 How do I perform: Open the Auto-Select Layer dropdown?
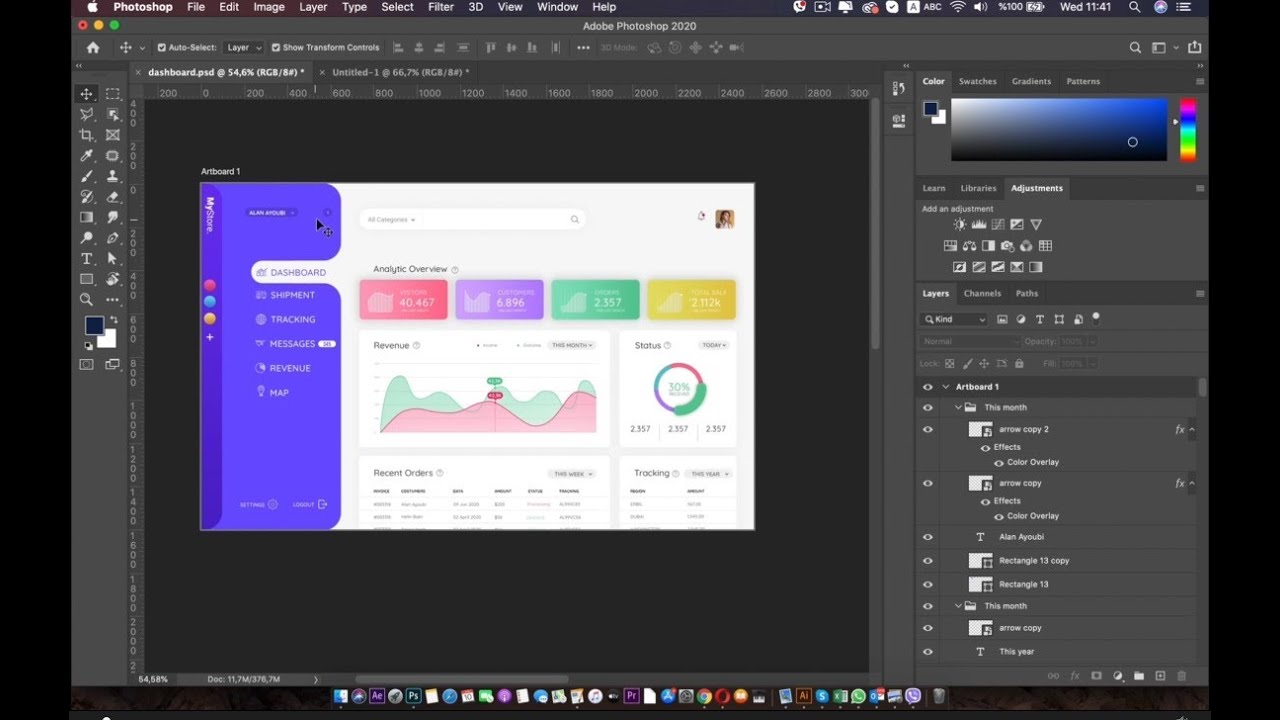tap(244, 47)
